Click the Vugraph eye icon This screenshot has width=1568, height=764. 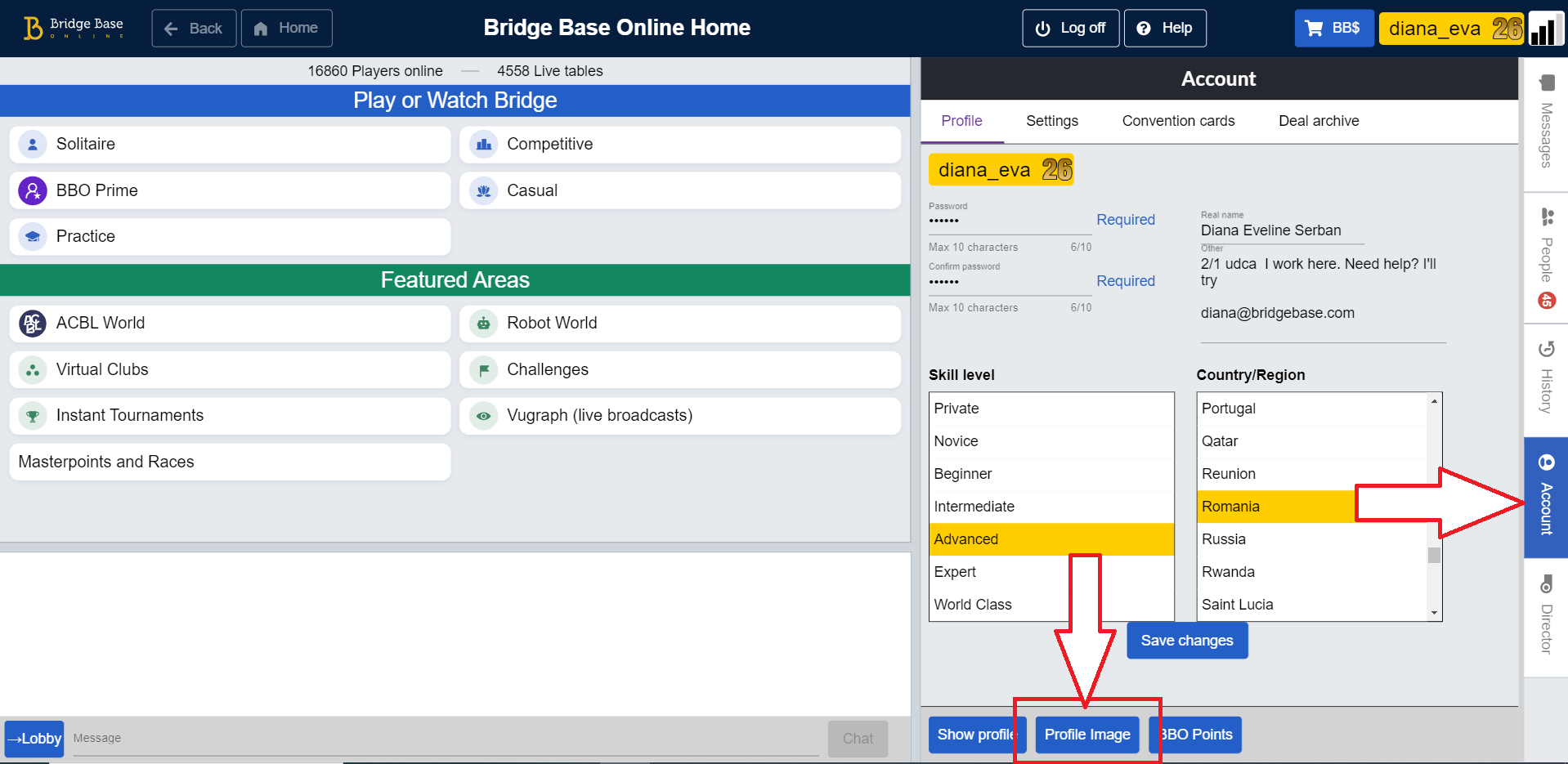point(484,416)
